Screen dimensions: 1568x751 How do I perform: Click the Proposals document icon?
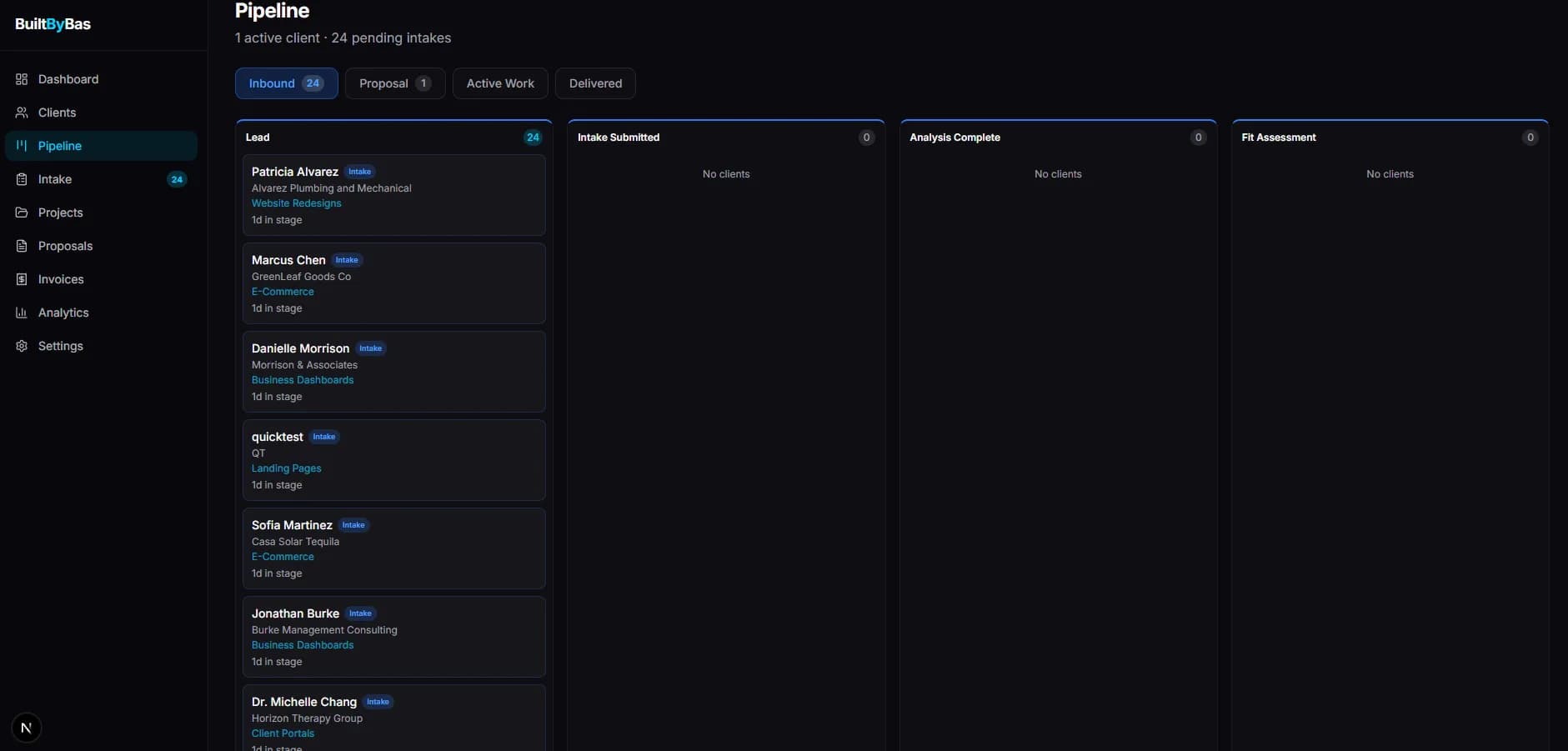click(x=22, y=246)
